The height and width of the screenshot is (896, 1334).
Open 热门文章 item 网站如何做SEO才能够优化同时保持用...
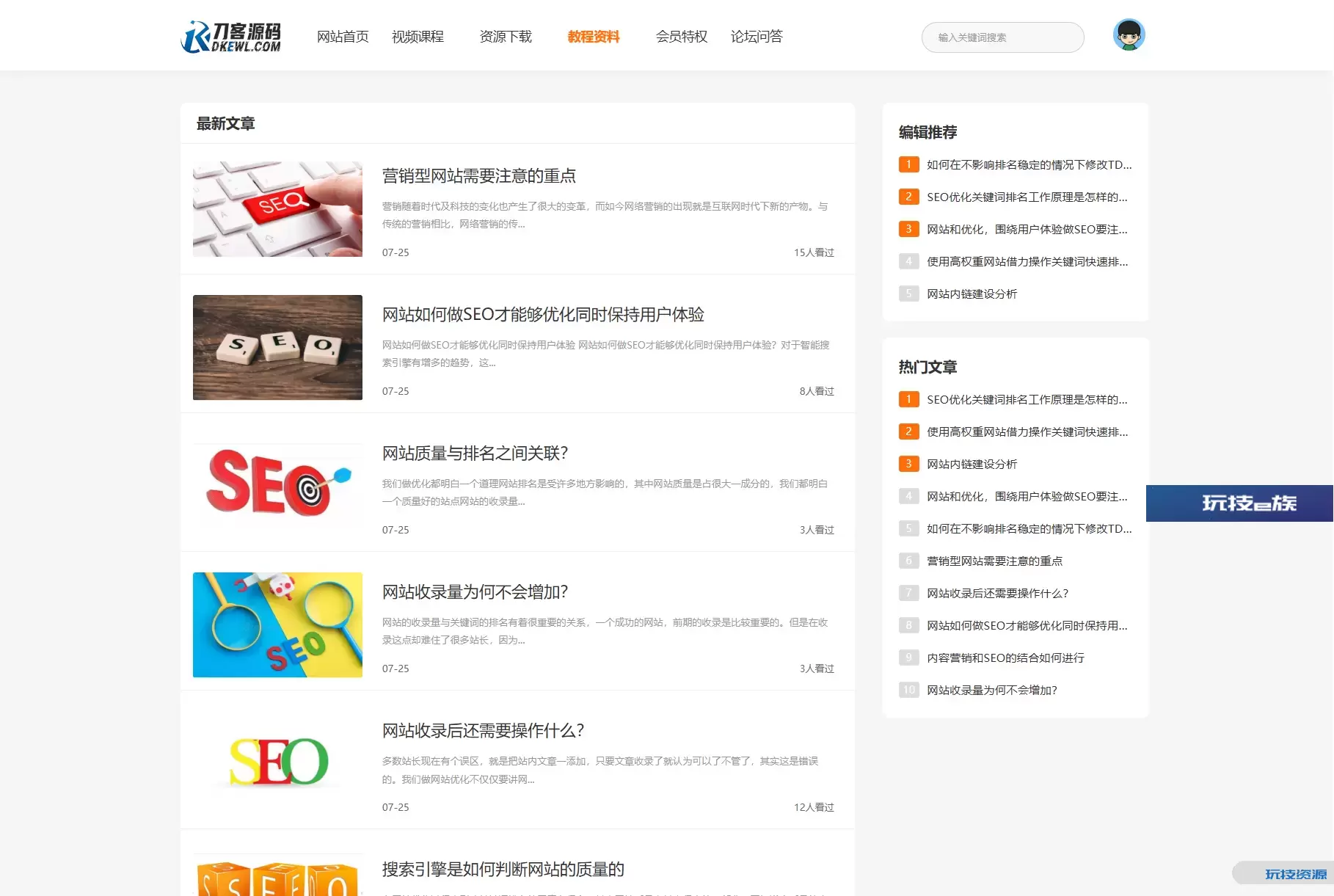pyautogui.click(x=1027, y=625)
